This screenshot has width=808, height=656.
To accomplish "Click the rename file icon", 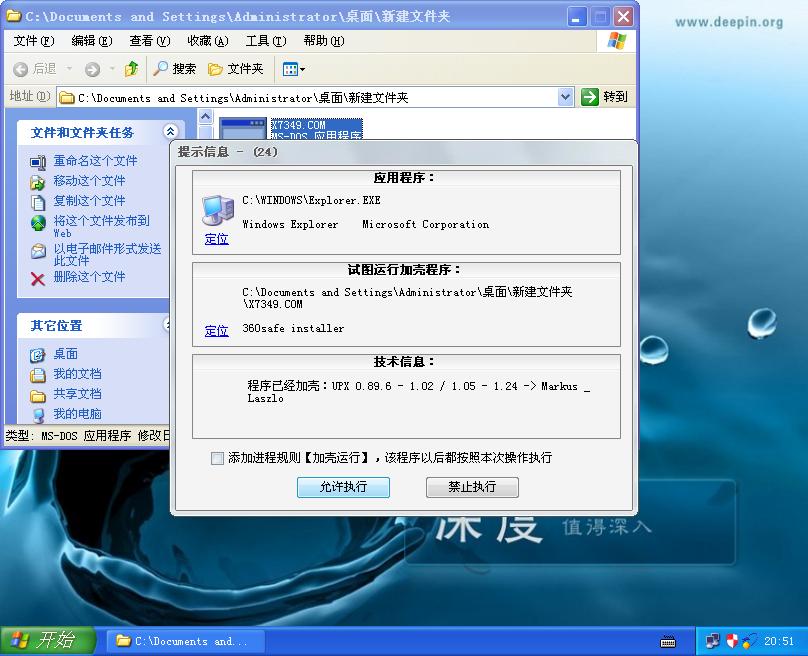I will pyautogui.click(x=38, y=162).
